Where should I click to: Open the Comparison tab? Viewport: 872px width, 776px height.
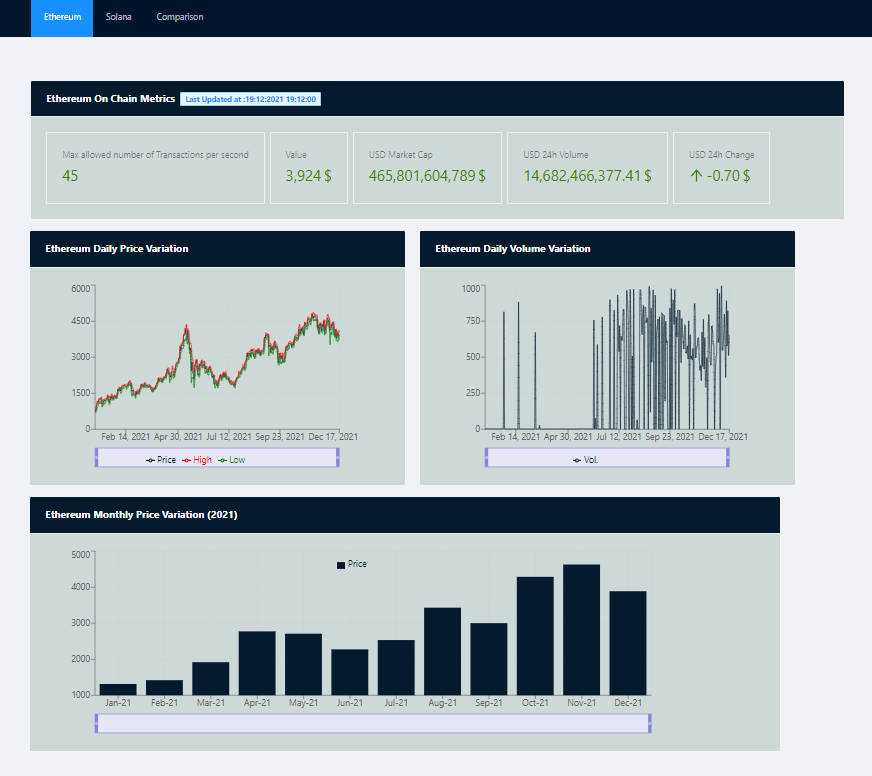click(179, 18)
